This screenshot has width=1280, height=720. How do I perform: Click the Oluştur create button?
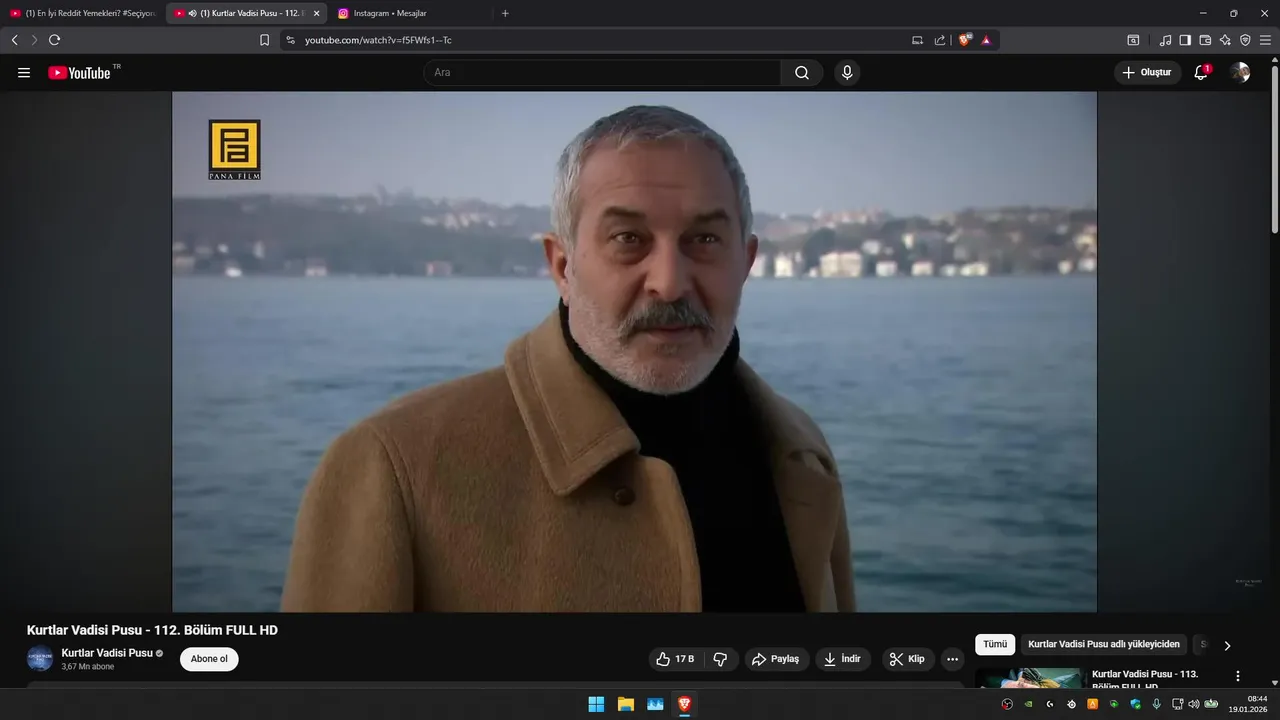tap(1147, 73)
